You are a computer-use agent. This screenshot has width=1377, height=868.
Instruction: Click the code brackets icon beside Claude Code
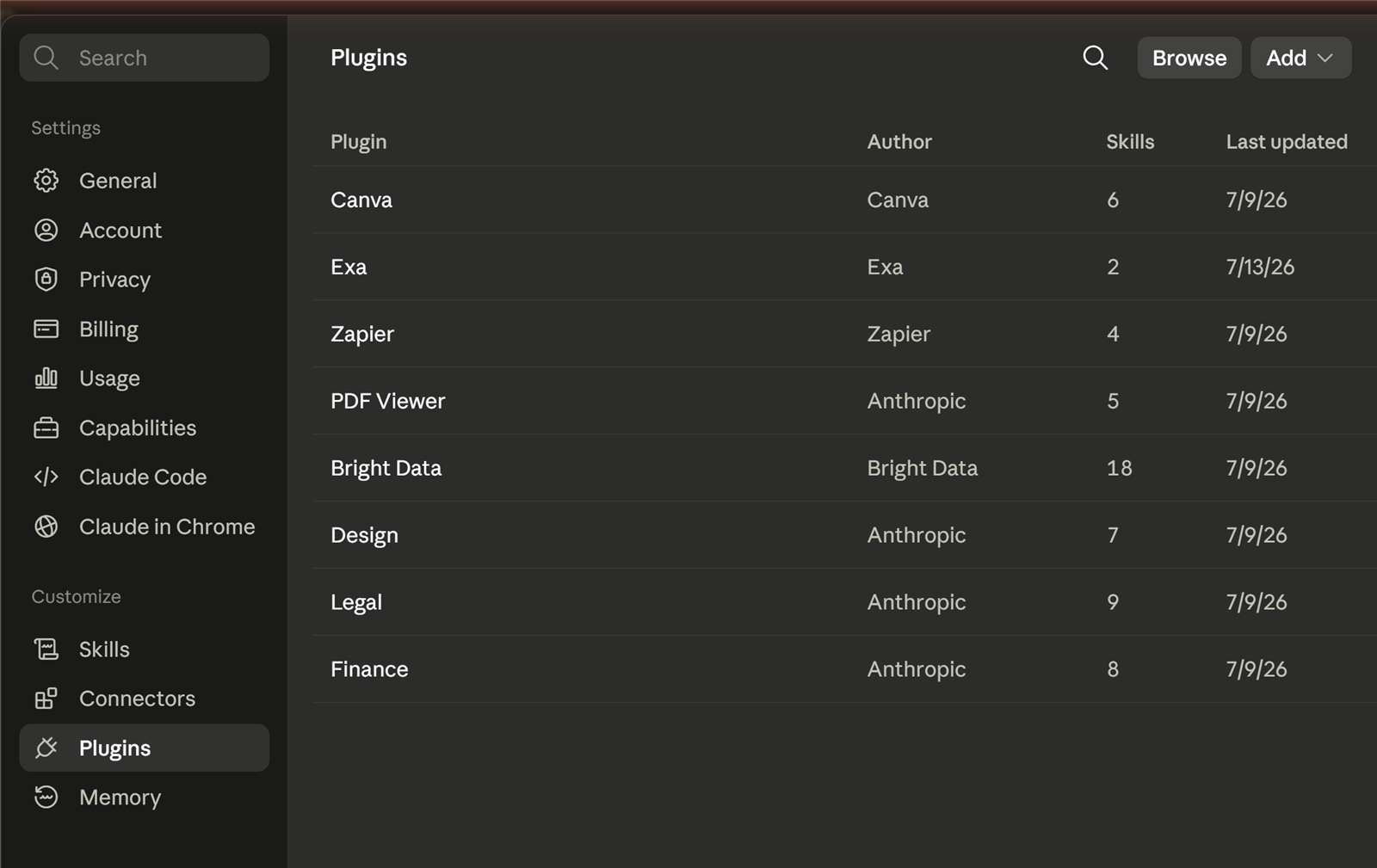[46, 477]
